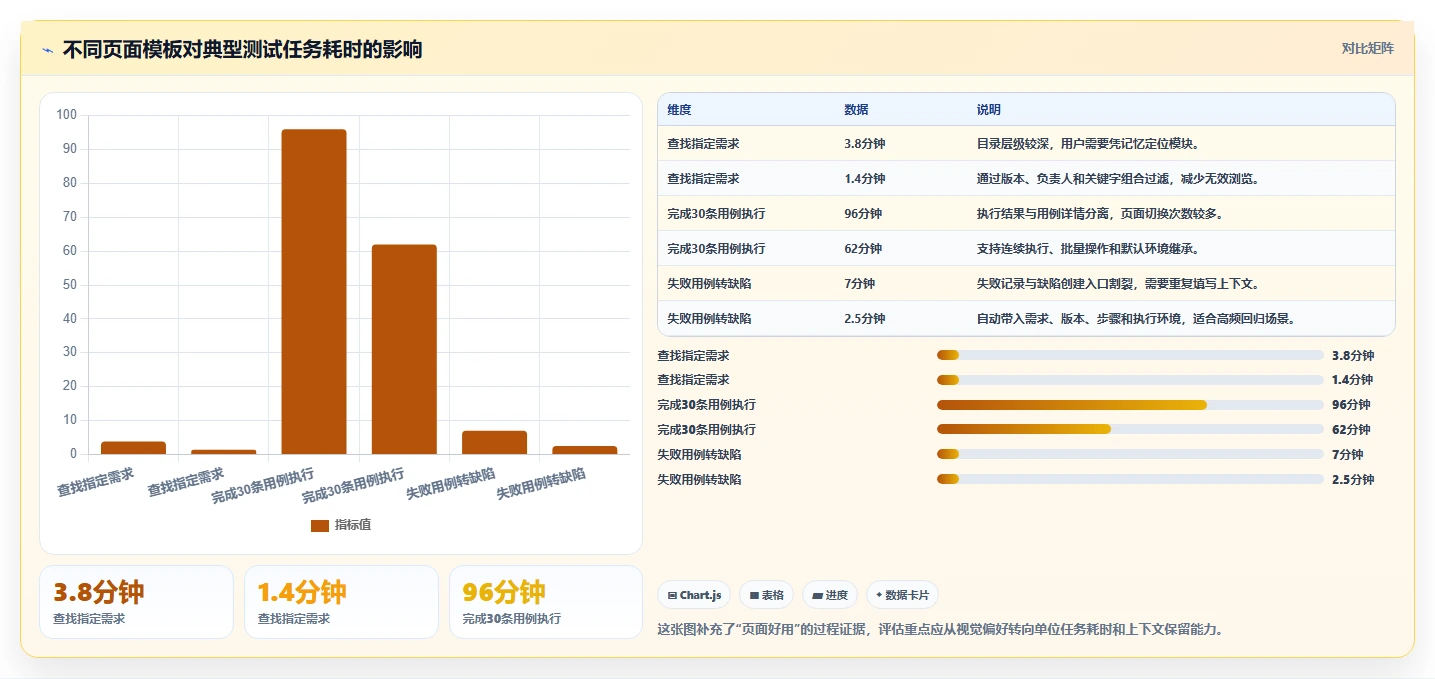The width and height of the screenshot is (1435, 679).
Task: Click the progress bar labeled 3.8分钟
Action: coord(1130,355)
